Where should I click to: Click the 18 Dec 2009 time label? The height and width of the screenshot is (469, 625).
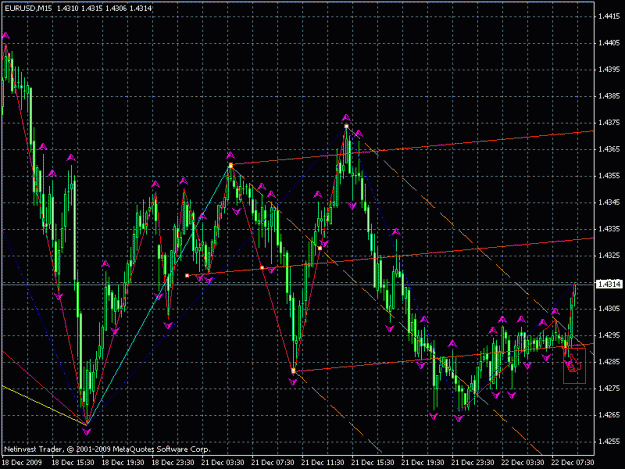[22, 463]
